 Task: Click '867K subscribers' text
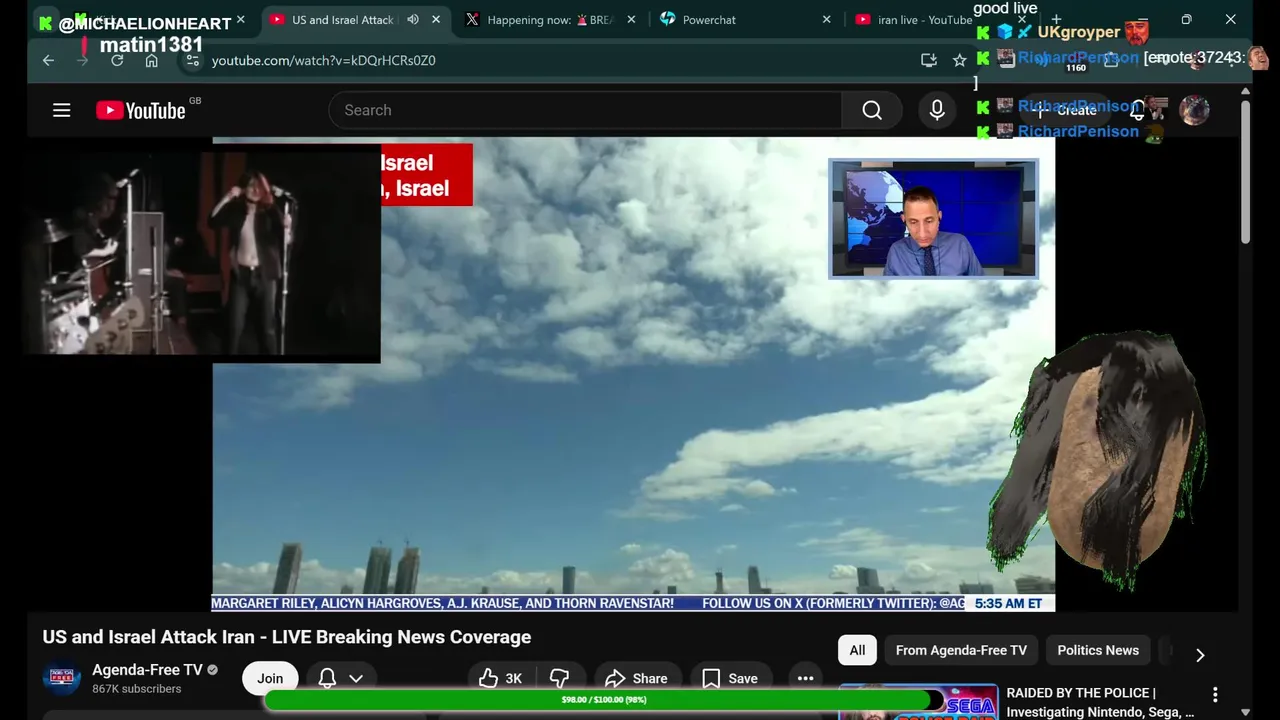click(x=137, y=689)
